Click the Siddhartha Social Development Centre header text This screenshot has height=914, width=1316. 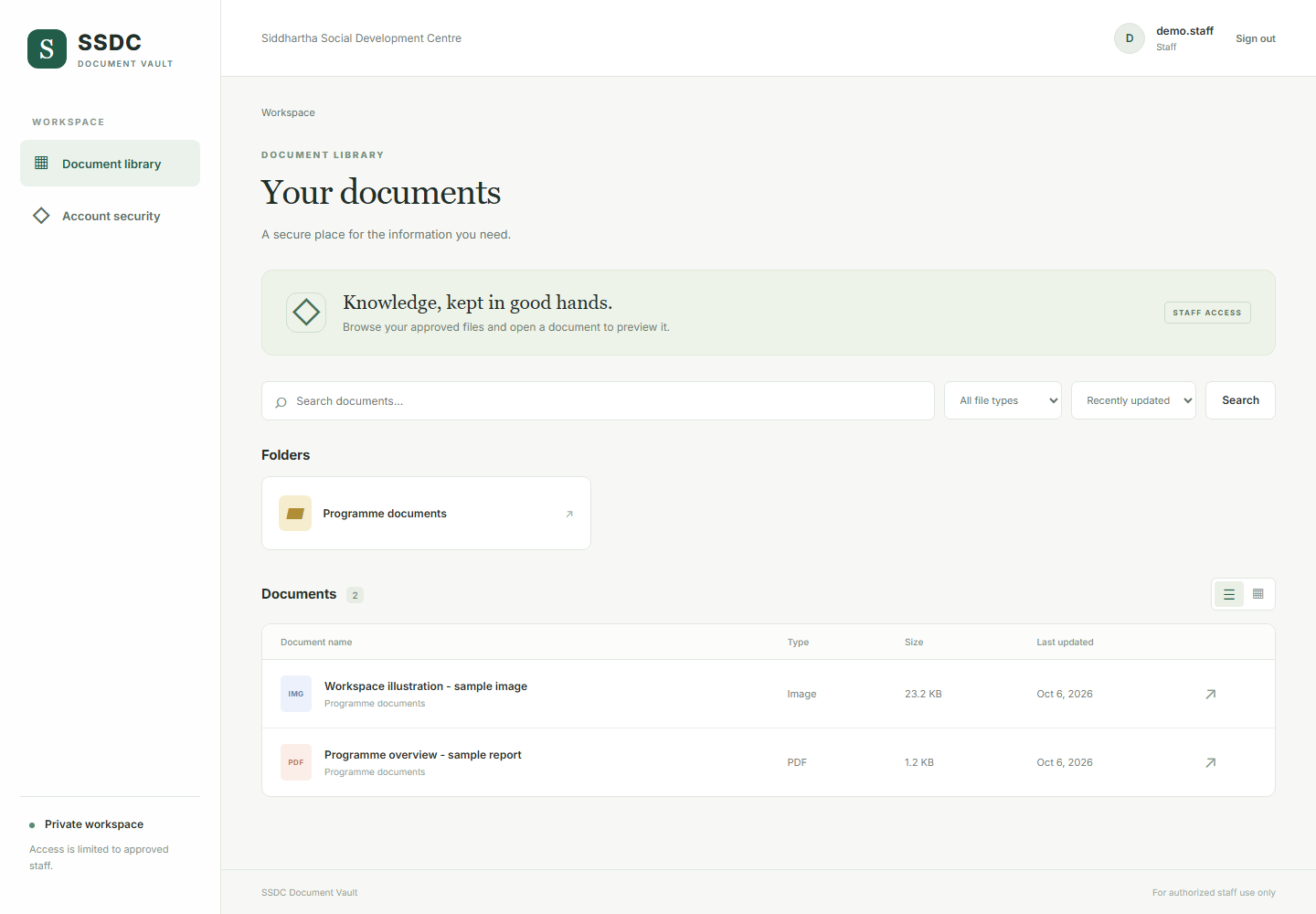tap(361, 38)
